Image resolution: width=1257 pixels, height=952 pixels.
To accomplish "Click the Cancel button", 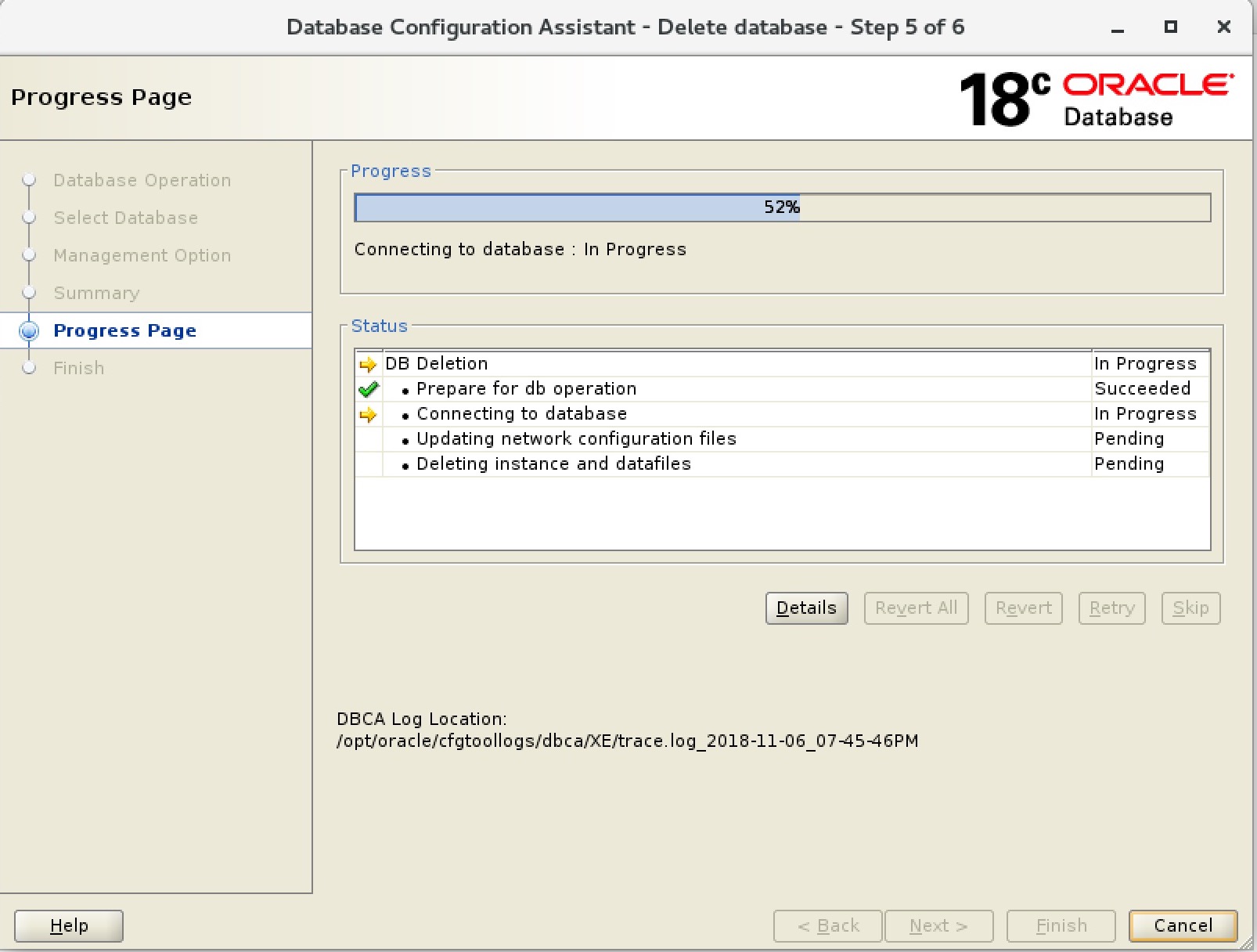I will (1183, 925).
